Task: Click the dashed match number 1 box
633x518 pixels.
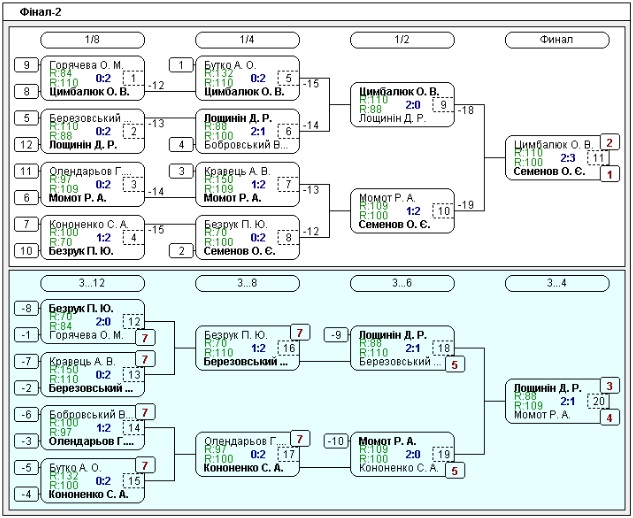Action: point(133,78)
